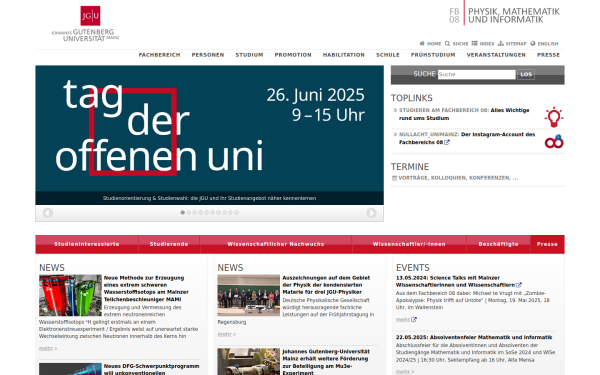Open the Mu3e-Experiment funding news headline
Image resolution: width=600 pixels, height=375 pixels.
[326, 362]
